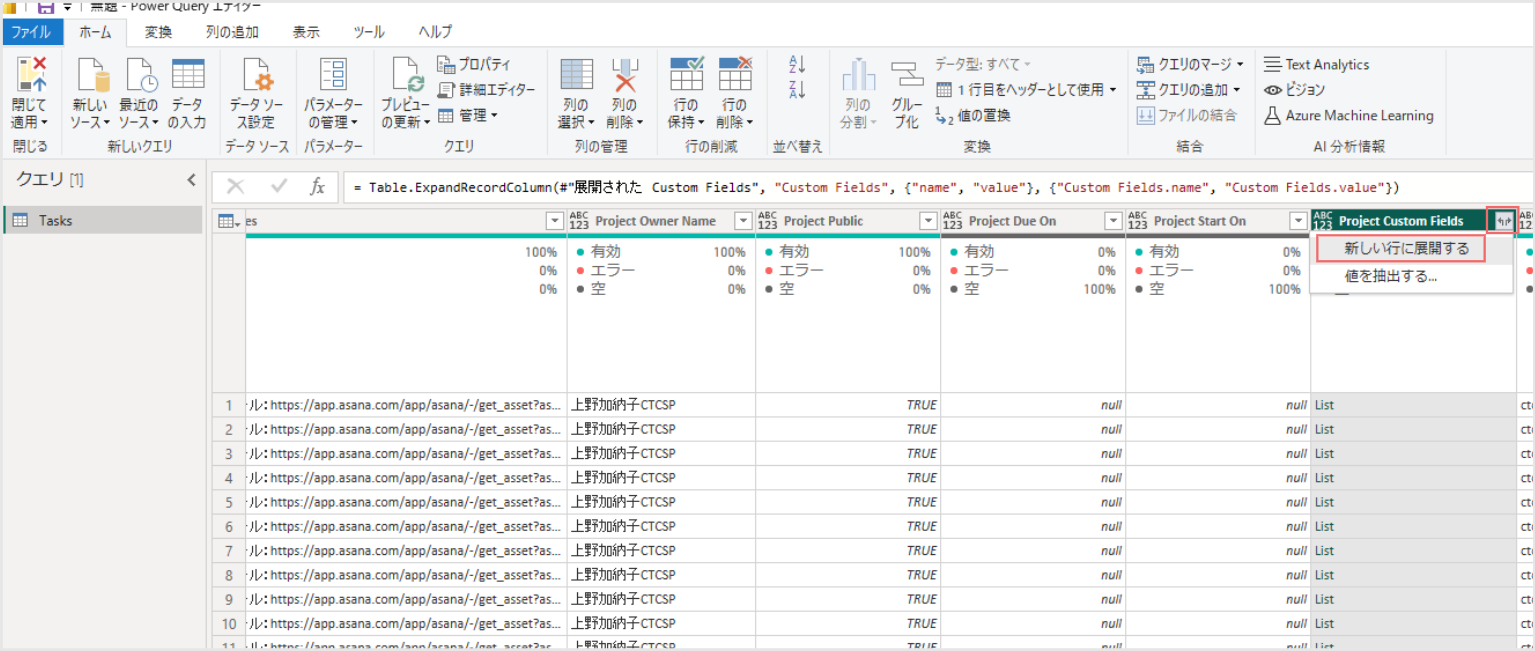Click 値の置換 (Replace Values)
The height and width of the screenshot is (651, 1535).
click(x=973, y=116)
